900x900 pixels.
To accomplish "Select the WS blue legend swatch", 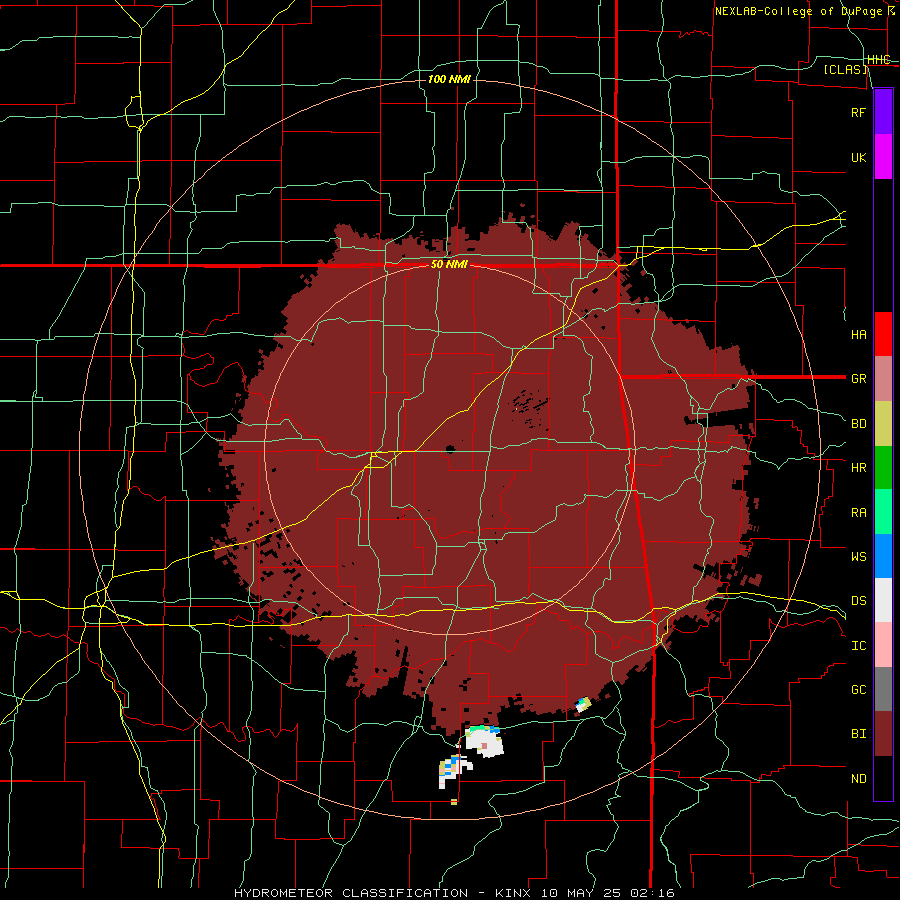I will pyautogui.click(x=883, y=556).
